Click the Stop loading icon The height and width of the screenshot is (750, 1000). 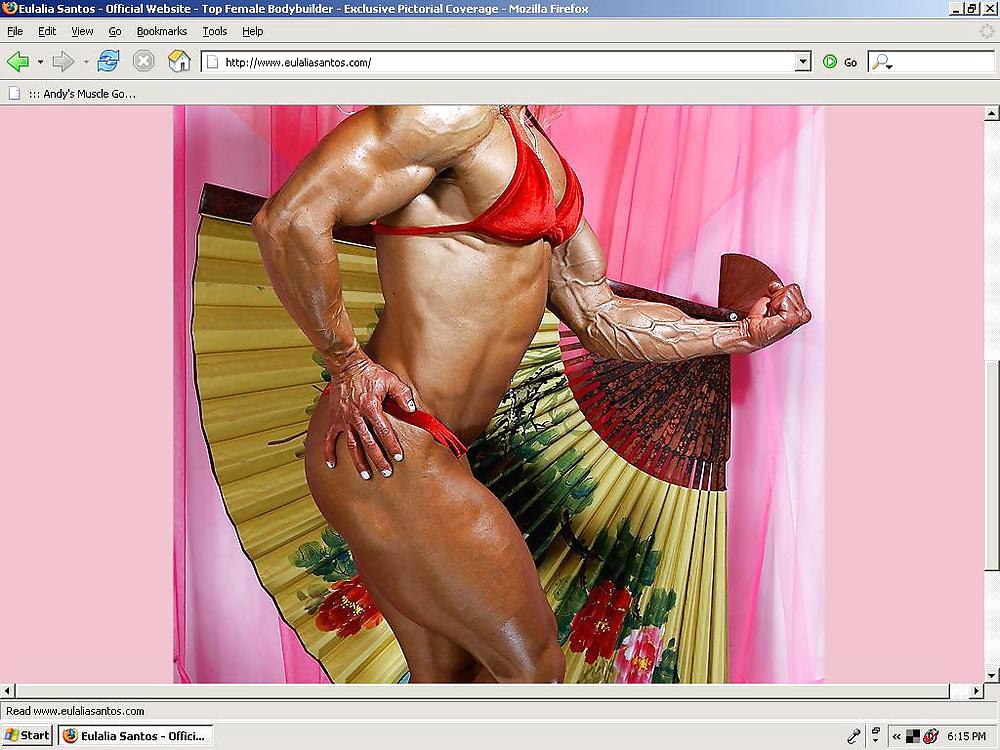pos(143,61)
